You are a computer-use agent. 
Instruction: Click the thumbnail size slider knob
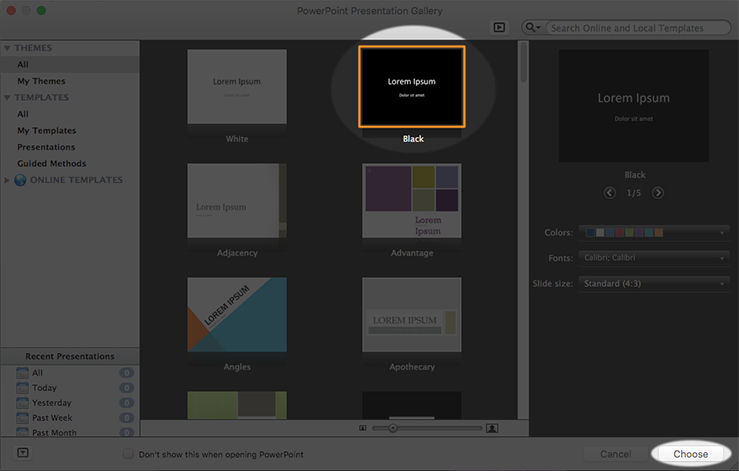click(x=393, y=428)
